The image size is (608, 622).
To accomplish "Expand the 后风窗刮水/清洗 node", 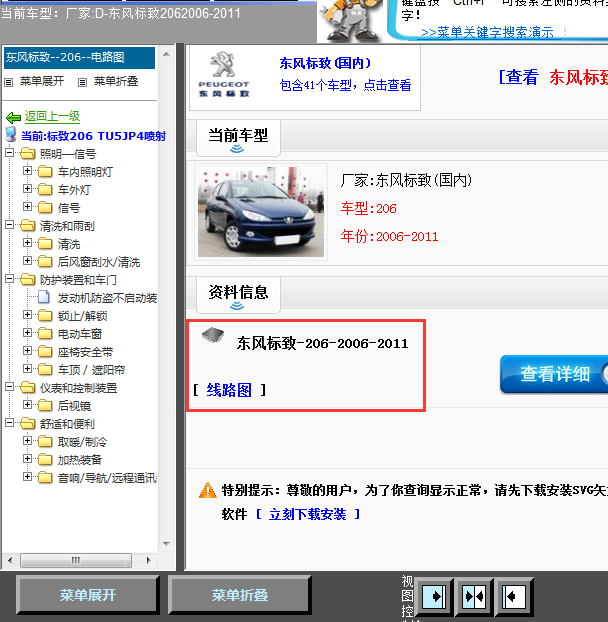I will pos(27,261).
